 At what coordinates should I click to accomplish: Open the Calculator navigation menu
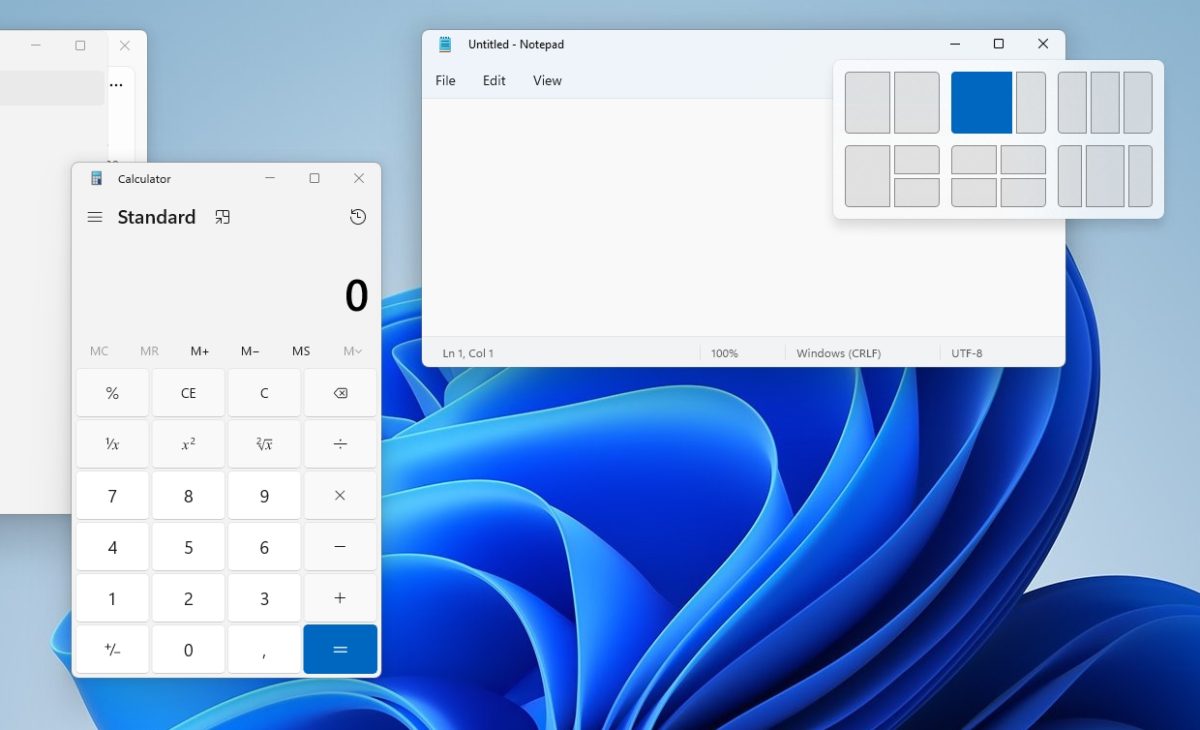[x=95, y=217]
